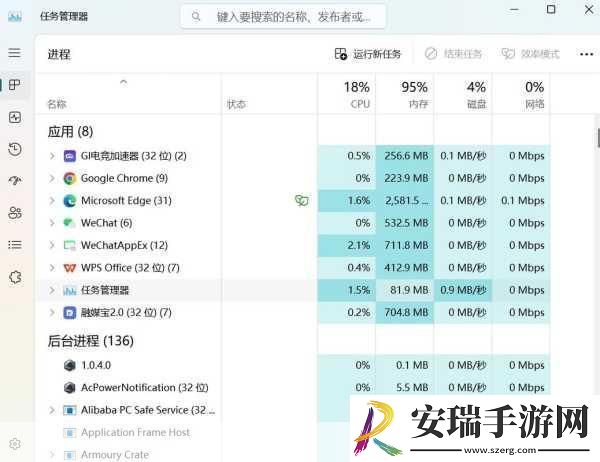Click the vertical scrollbar thumb
The width and height of the screenshot is (600, 462).
[598, 138]
